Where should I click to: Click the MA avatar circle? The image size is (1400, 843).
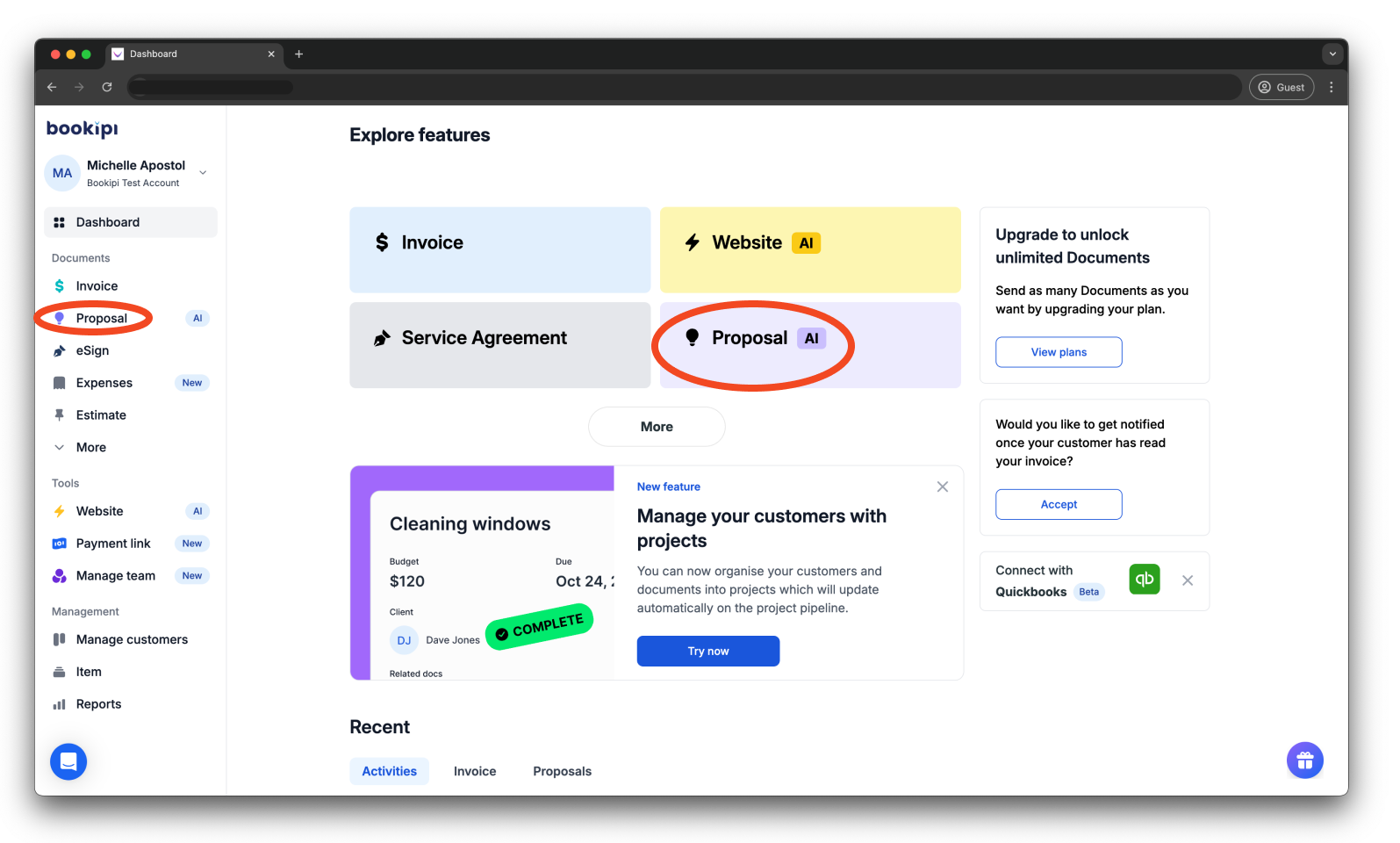click(x=62, y=173)
